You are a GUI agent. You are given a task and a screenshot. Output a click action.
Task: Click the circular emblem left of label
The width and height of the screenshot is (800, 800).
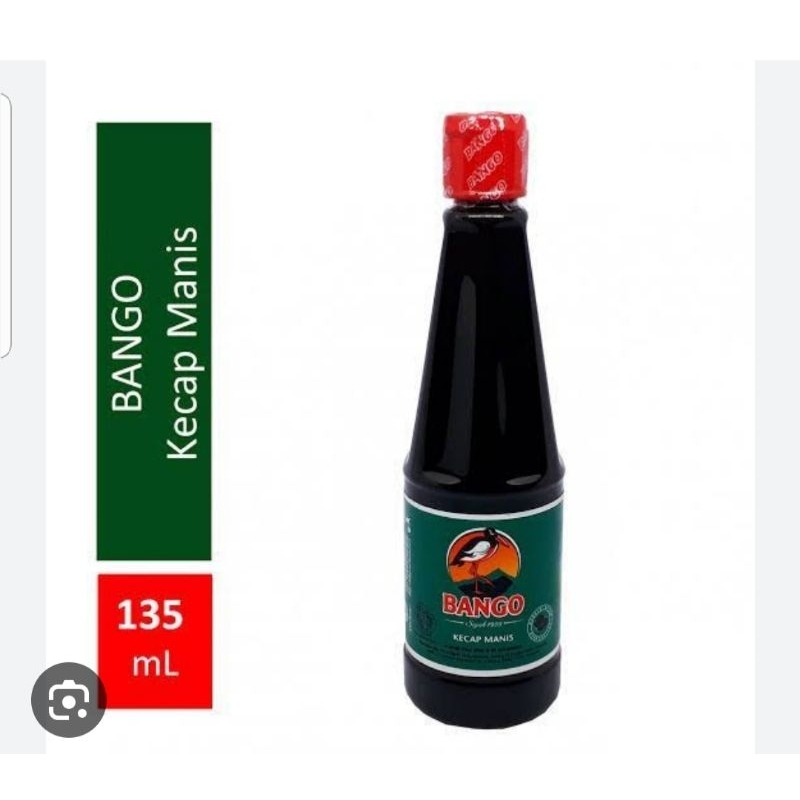(x=424, y=618)
